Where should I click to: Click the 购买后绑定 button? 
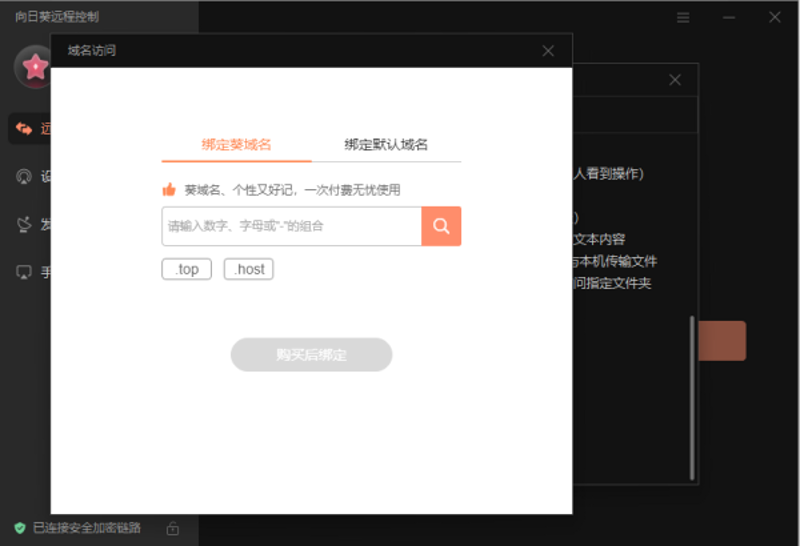click(311, 355)
